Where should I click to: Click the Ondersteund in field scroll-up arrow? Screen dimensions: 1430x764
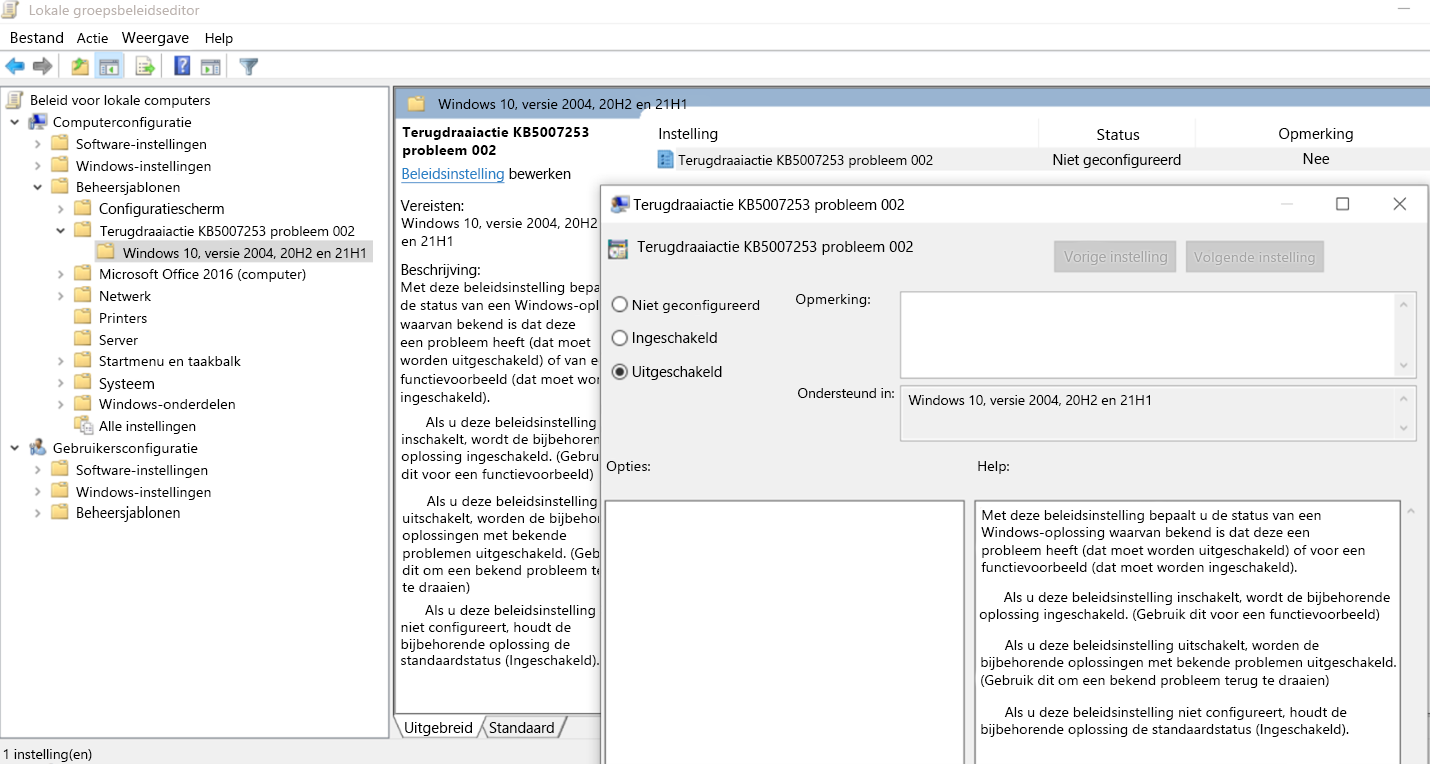coord(1405,399)
